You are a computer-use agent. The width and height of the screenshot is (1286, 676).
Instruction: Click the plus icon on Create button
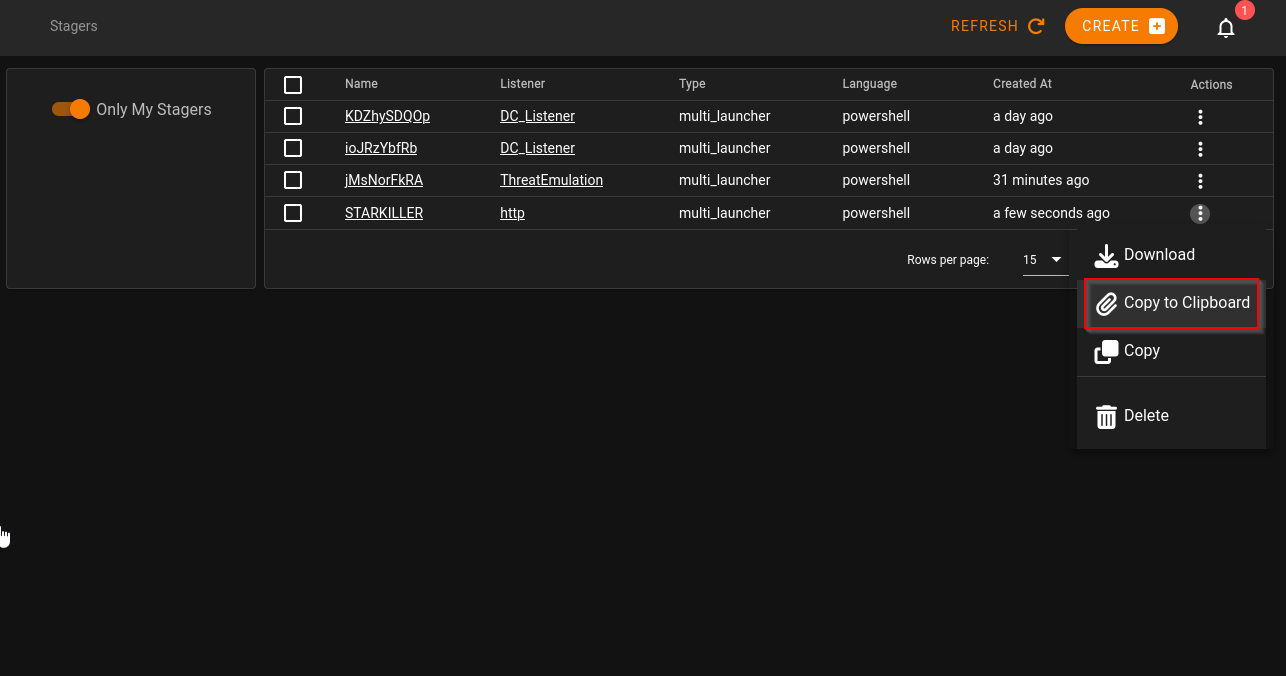(x=1156, y=26)
